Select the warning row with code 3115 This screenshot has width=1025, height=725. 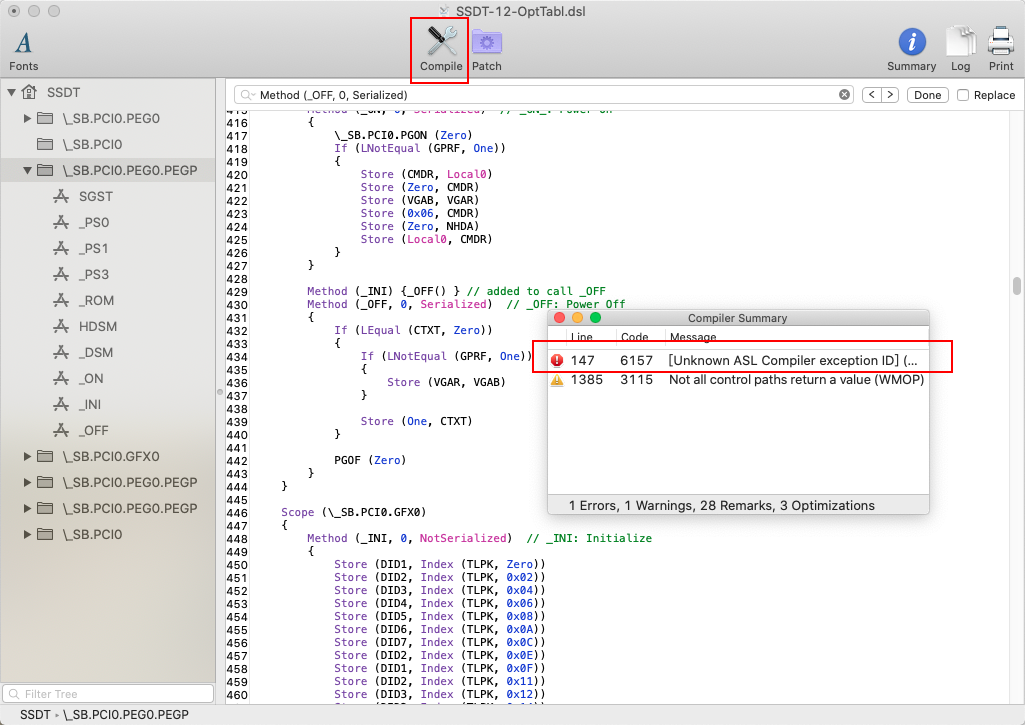coord(738,380)
